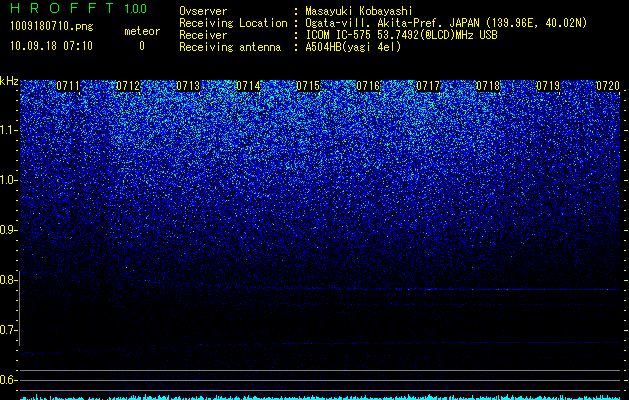The width and height of the screenshot is (629, 400).
Task: Click the 0715 time marker
Action: [308, 86]
